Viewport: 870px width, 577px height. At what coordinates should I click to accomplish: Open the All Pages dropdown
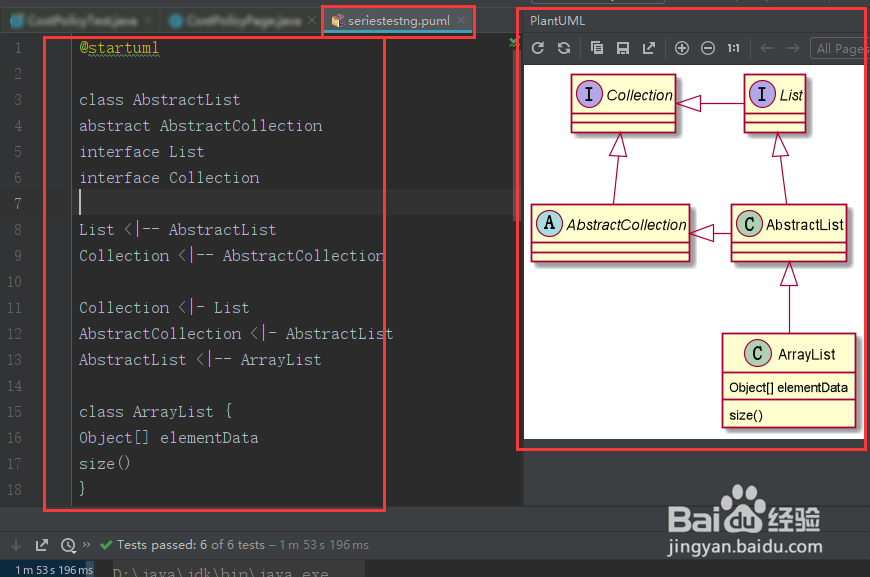tap(839, 48)
